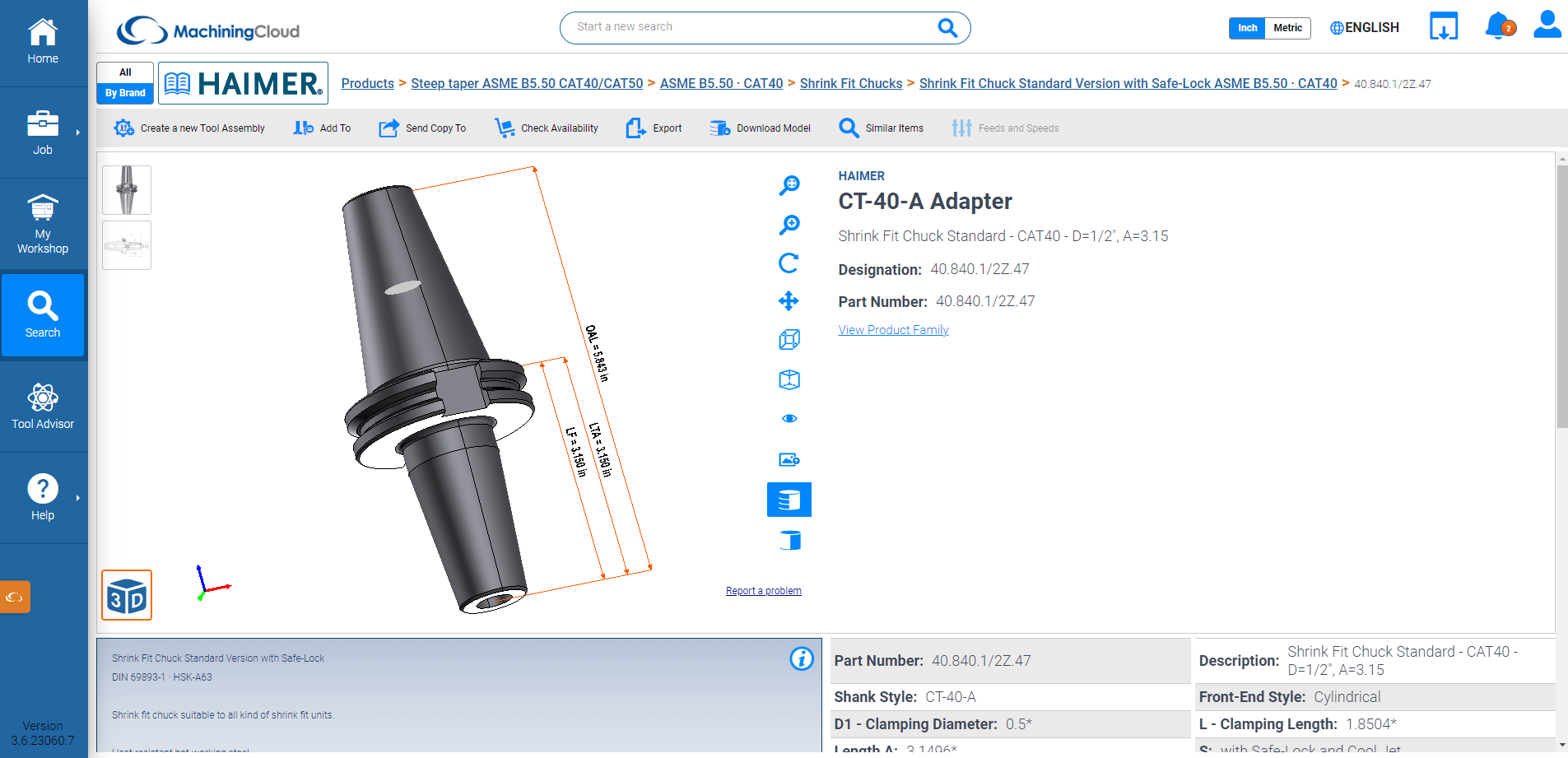Viewport: 1568px width, 758px height.
Task: Open View Product Family link
Action: point(893,330)
